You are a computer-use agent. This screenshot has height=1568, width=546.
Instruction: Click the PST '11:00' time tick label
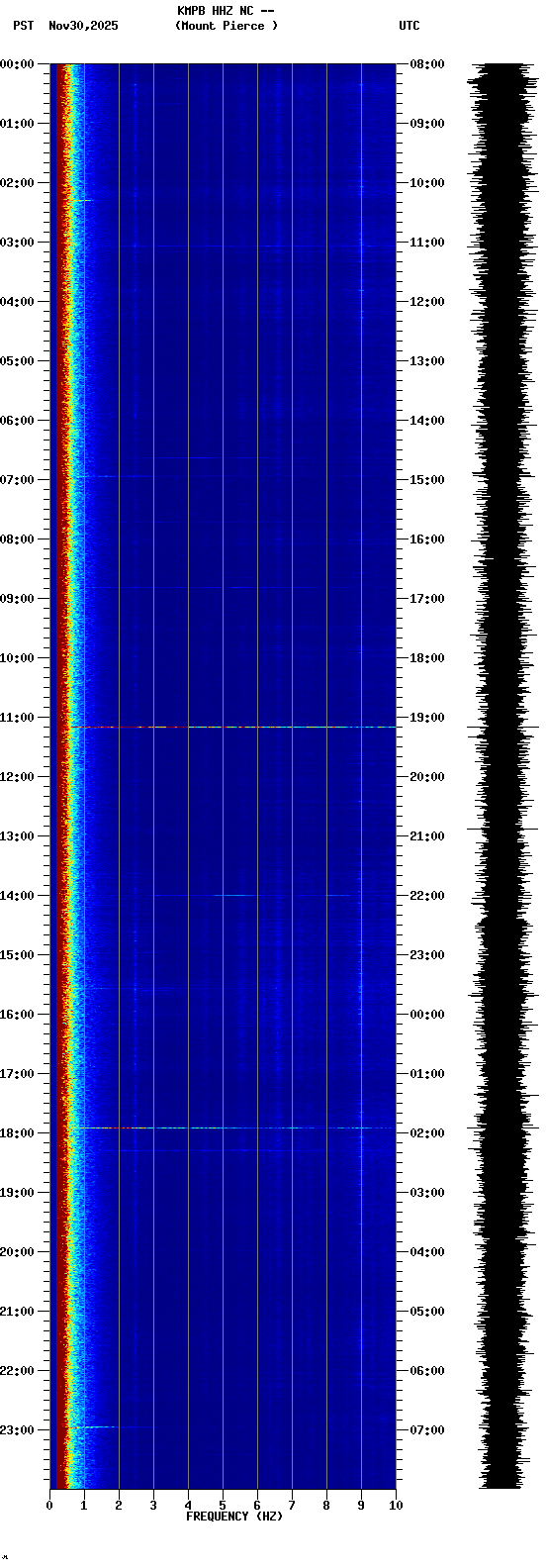(x=17, y=718)
